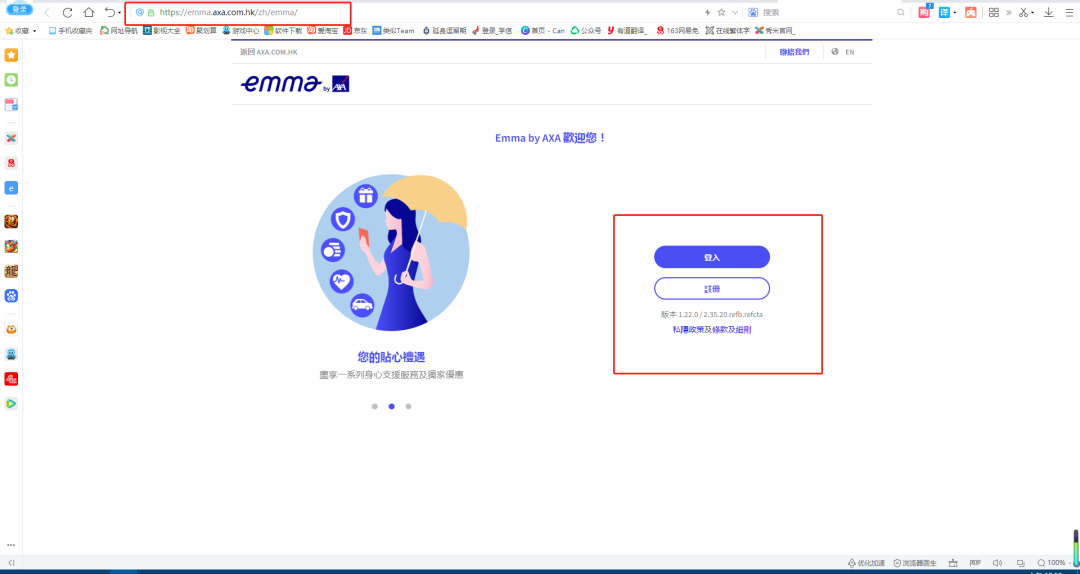The width and height of the screenshot is (1080, 574).
Task: Open the shopping extension icon with badge
Action: [x=925, y=12]
